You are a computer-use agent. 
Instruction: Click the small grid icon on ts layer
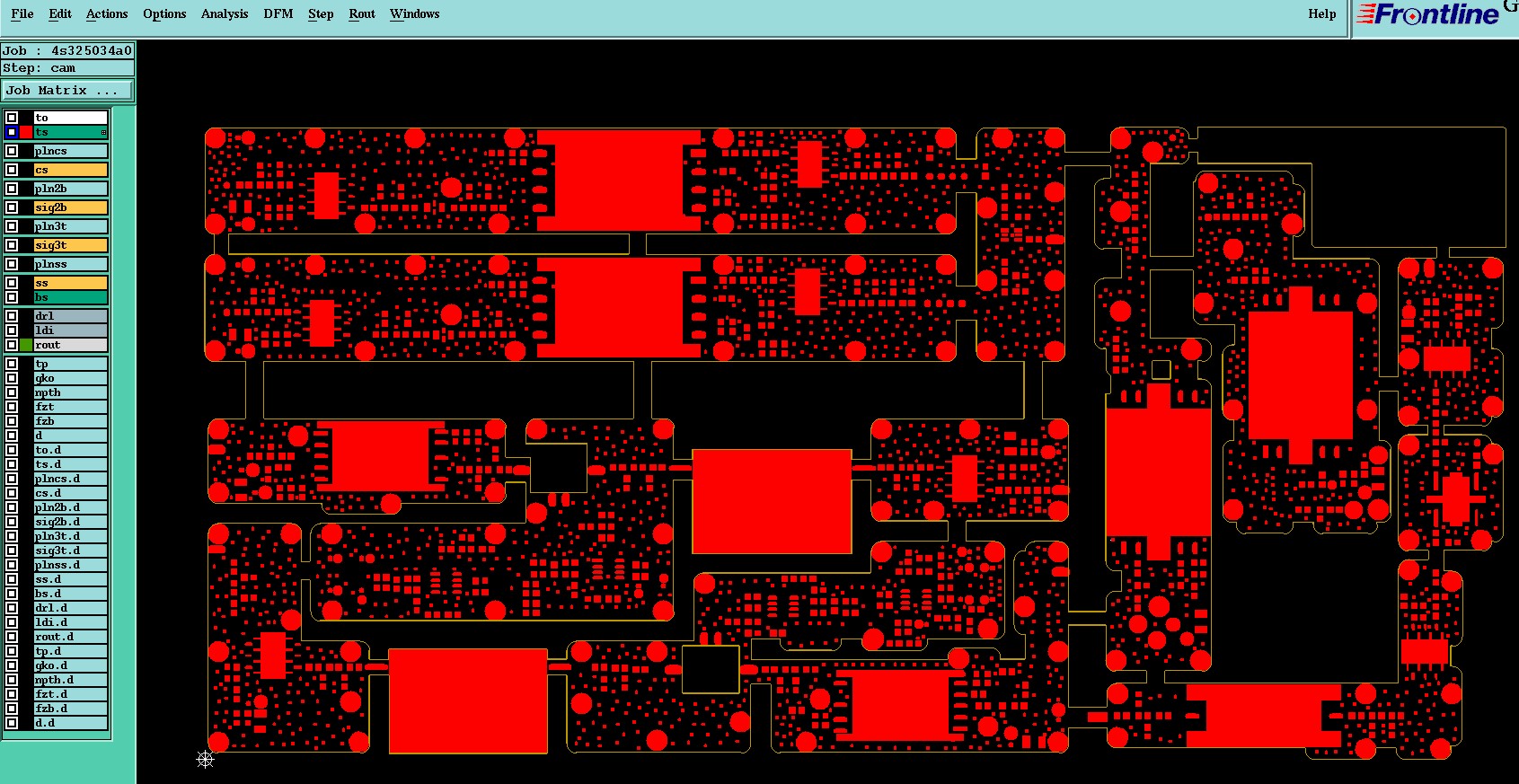coord(104,133)
